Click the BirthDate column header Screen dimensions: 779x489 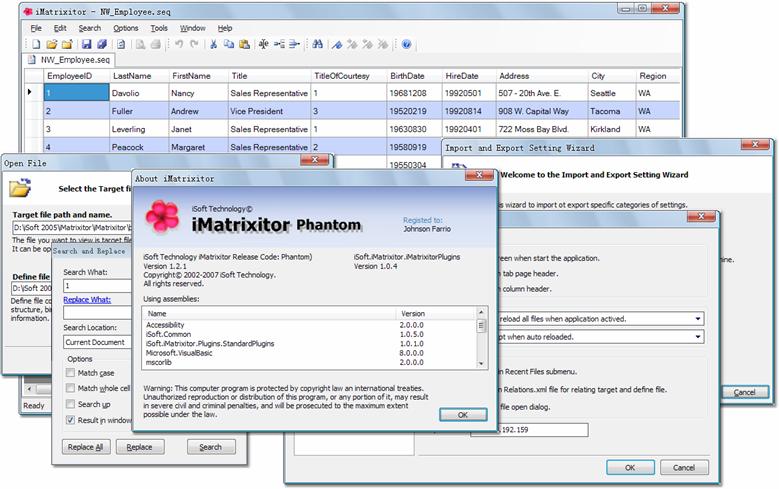click(x=414, y=76)
